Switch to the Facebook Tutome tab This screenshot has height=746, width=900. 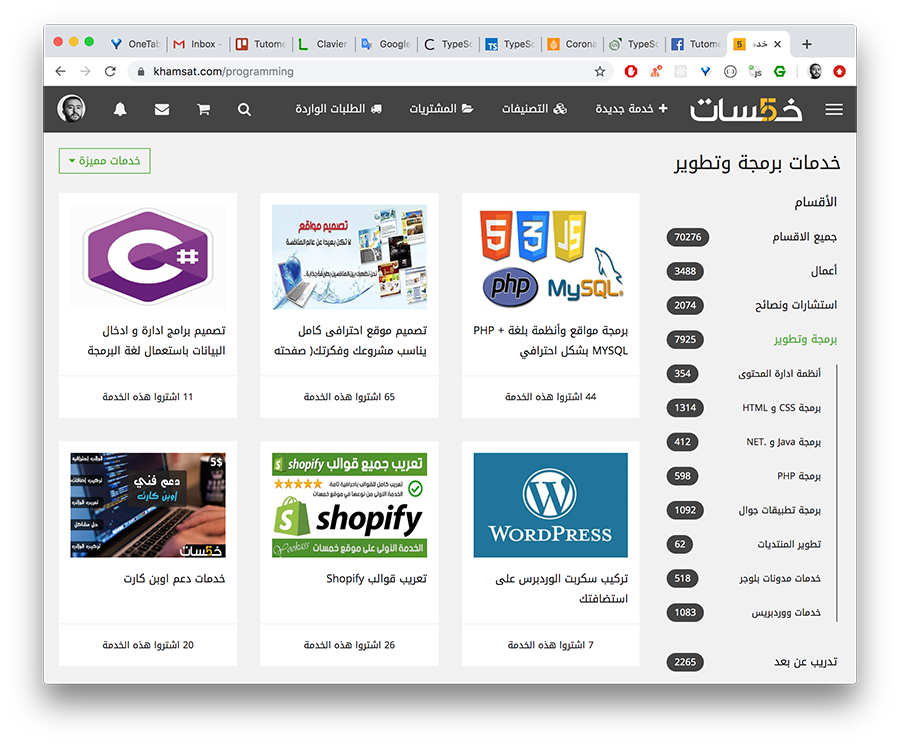pyautogui.click(x=696, y=44)
